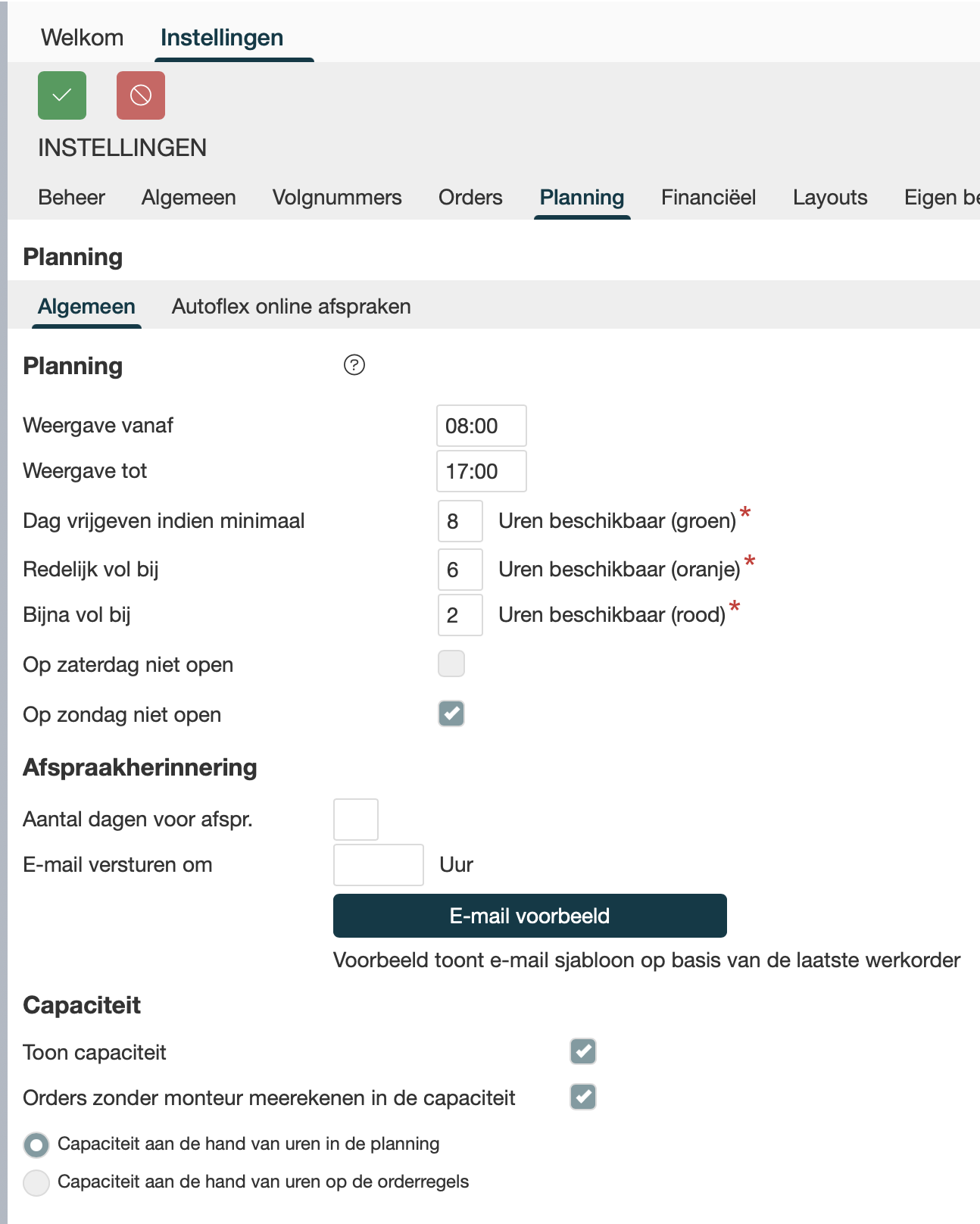Select capaciteit via uren in planning
The image size is (980, 1224).
click(36, 1144)
